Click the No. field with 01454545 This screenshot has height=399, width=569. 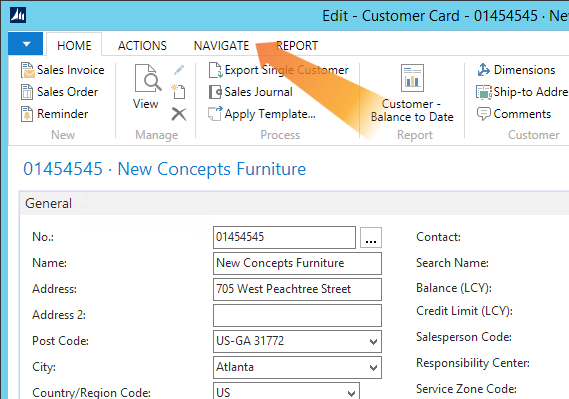point(284,237)
